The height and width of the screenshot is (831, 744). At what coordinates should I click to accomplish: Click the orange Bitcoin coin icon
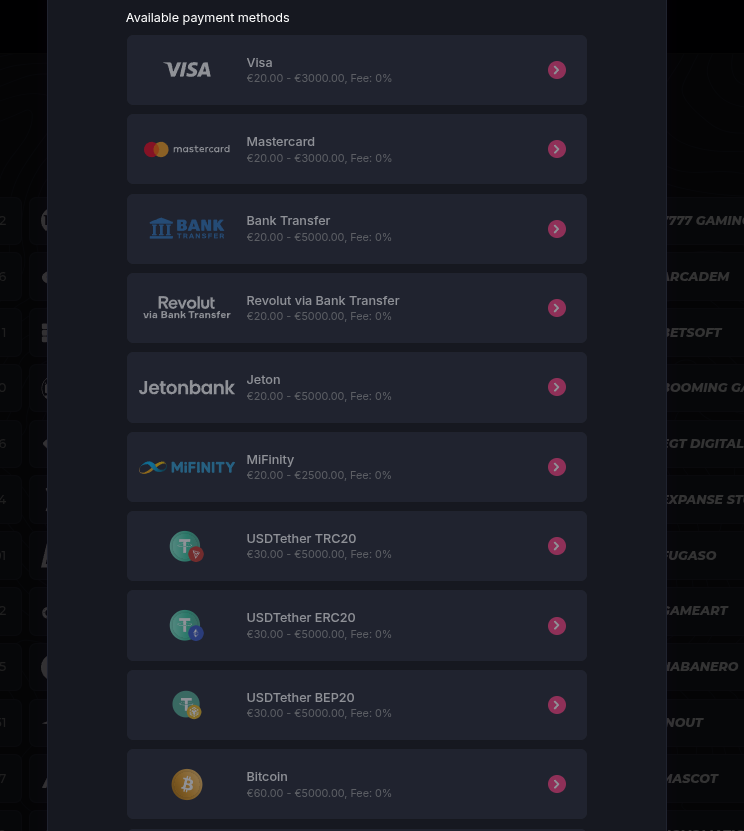click(x=187, y=784)
